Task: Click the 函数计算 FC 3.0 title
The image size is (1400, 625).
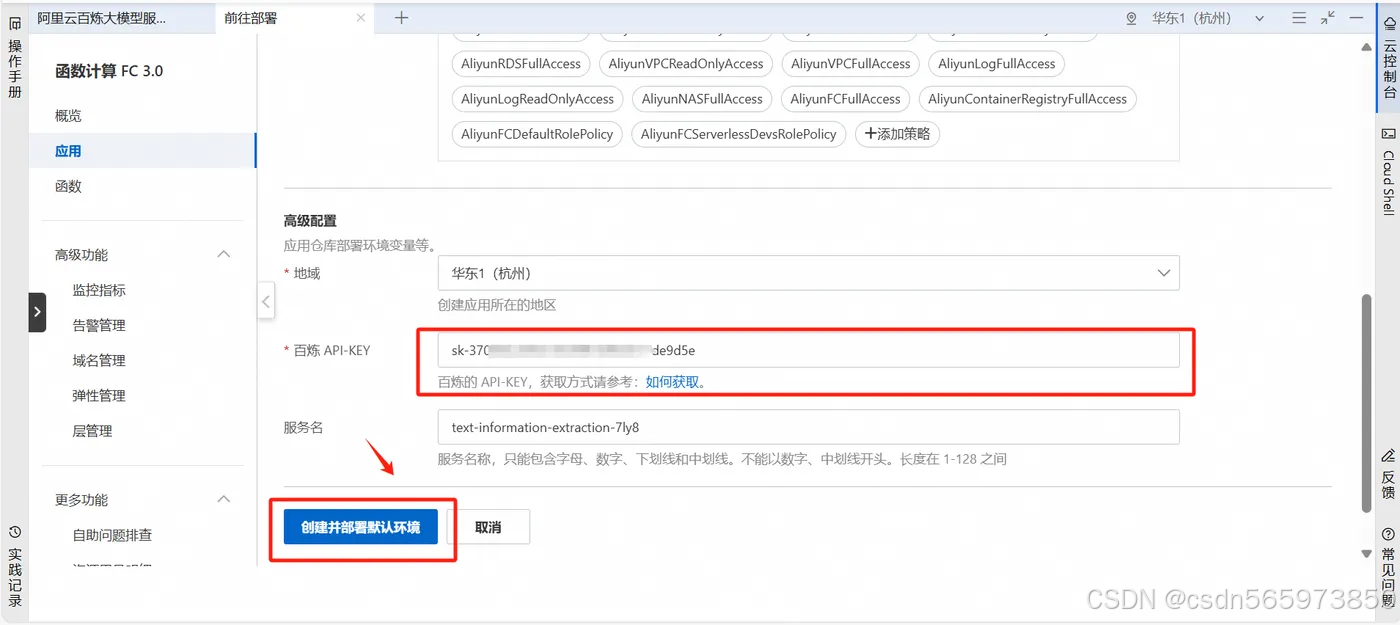Action: tap(109, 71)
